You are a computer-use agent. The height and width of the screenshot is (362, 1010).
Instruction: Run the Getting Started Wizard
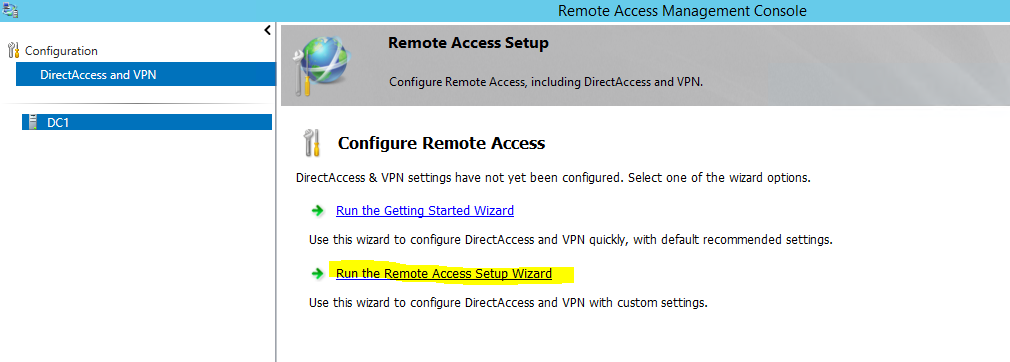pyautogui.click(x=425, y=211)
